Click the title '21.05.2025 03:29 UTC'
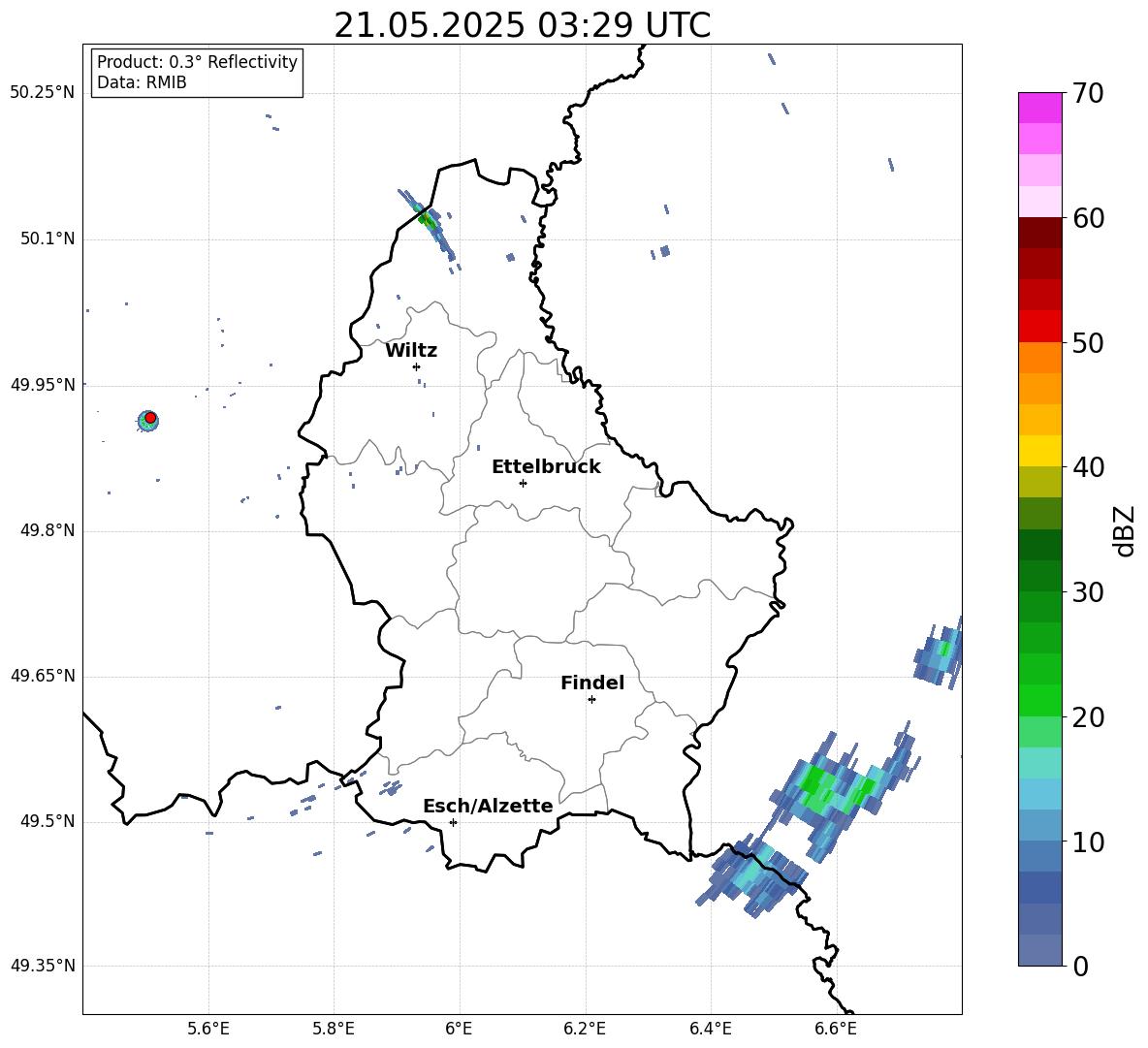1148x1048 pixels. tap(522, 25)
